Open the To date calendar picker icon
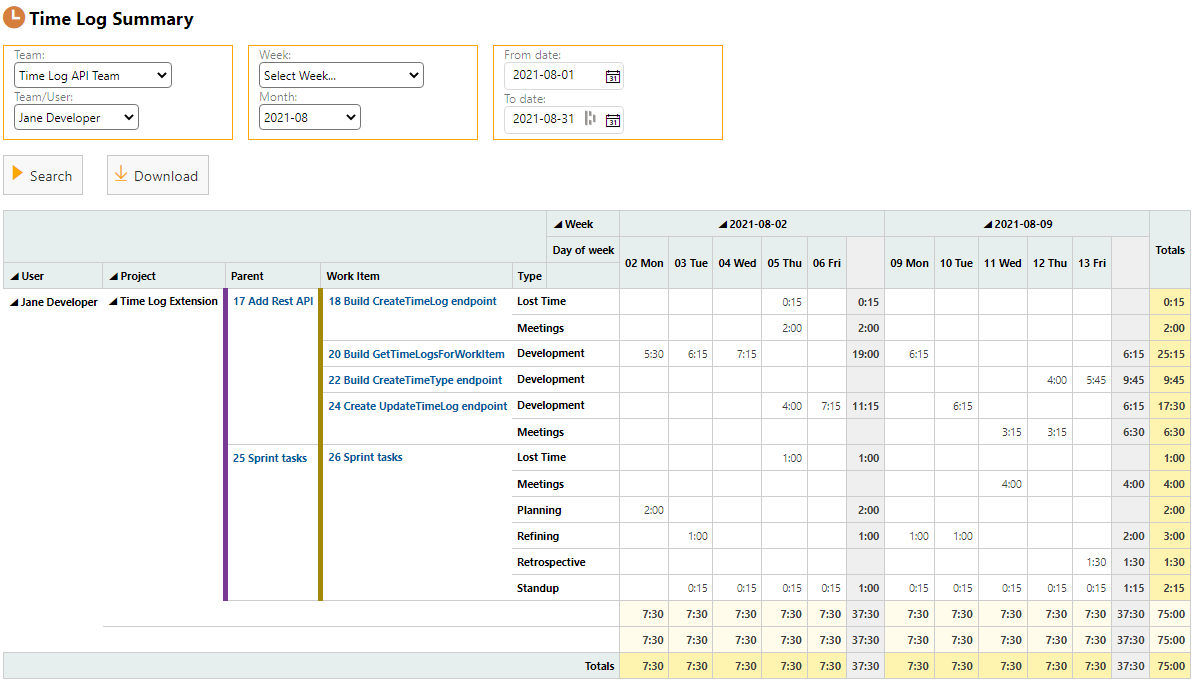The height and width of the screenshot is (683, 1193). click(613, 120)
